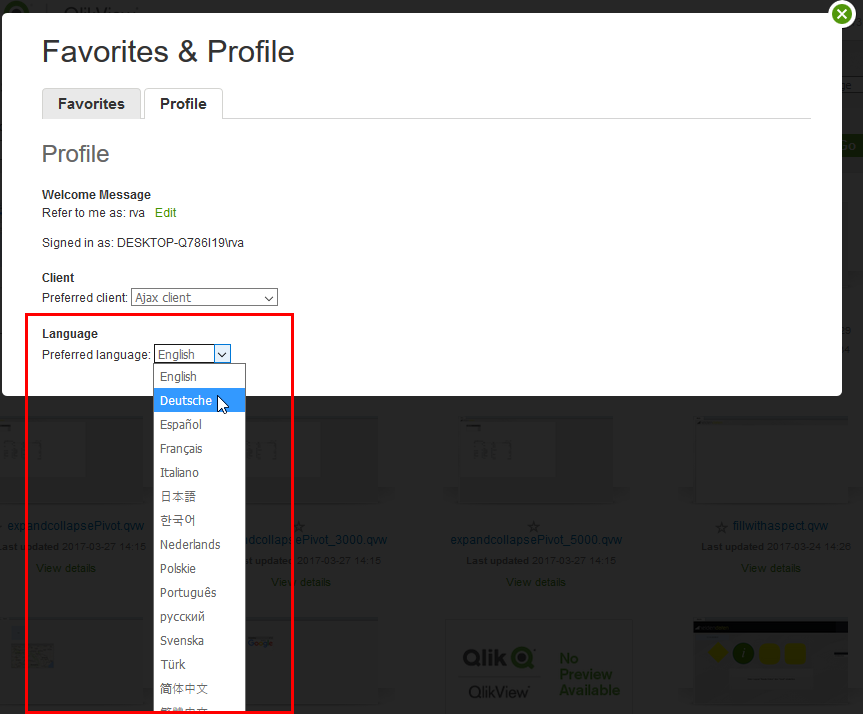863x714 pixels.
Task: Choose Türk from the language list
Action: (199, 664)
